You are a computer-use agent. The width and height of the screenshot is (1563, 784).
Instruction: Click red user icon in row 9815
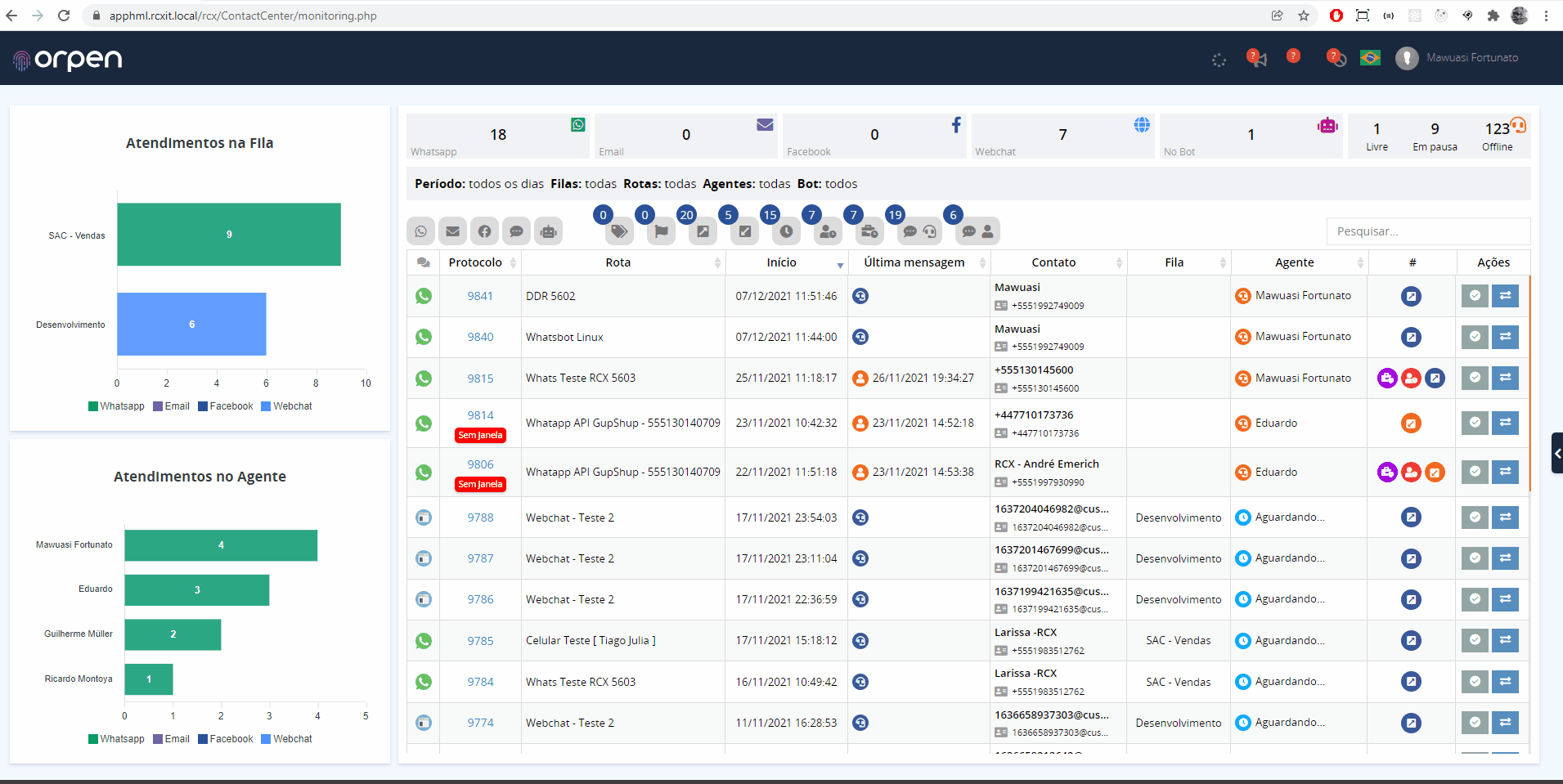point(1411,378)
